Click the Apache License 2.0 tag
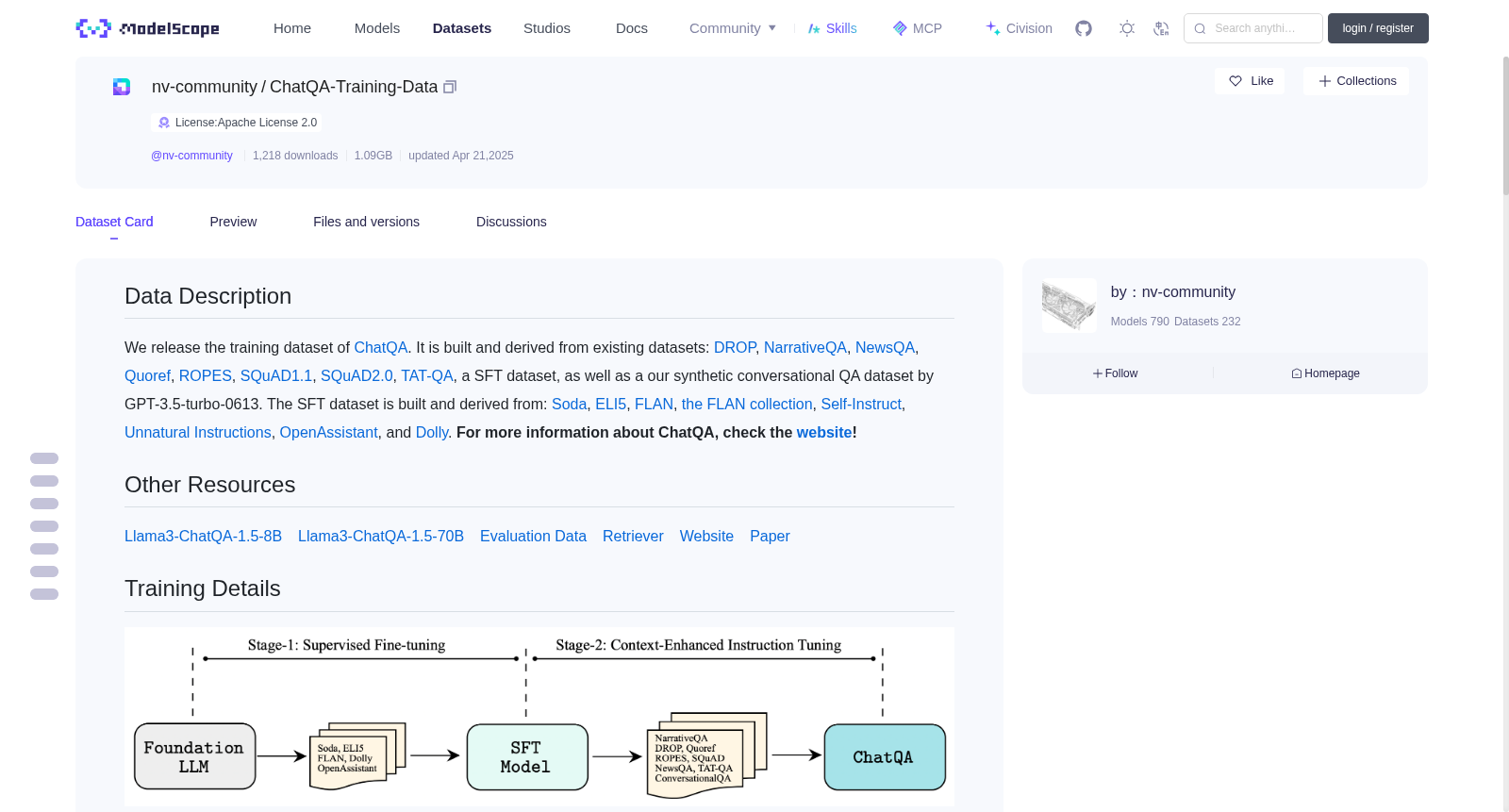This screenshot has width=1509, height=812. (x=237, y=123)
